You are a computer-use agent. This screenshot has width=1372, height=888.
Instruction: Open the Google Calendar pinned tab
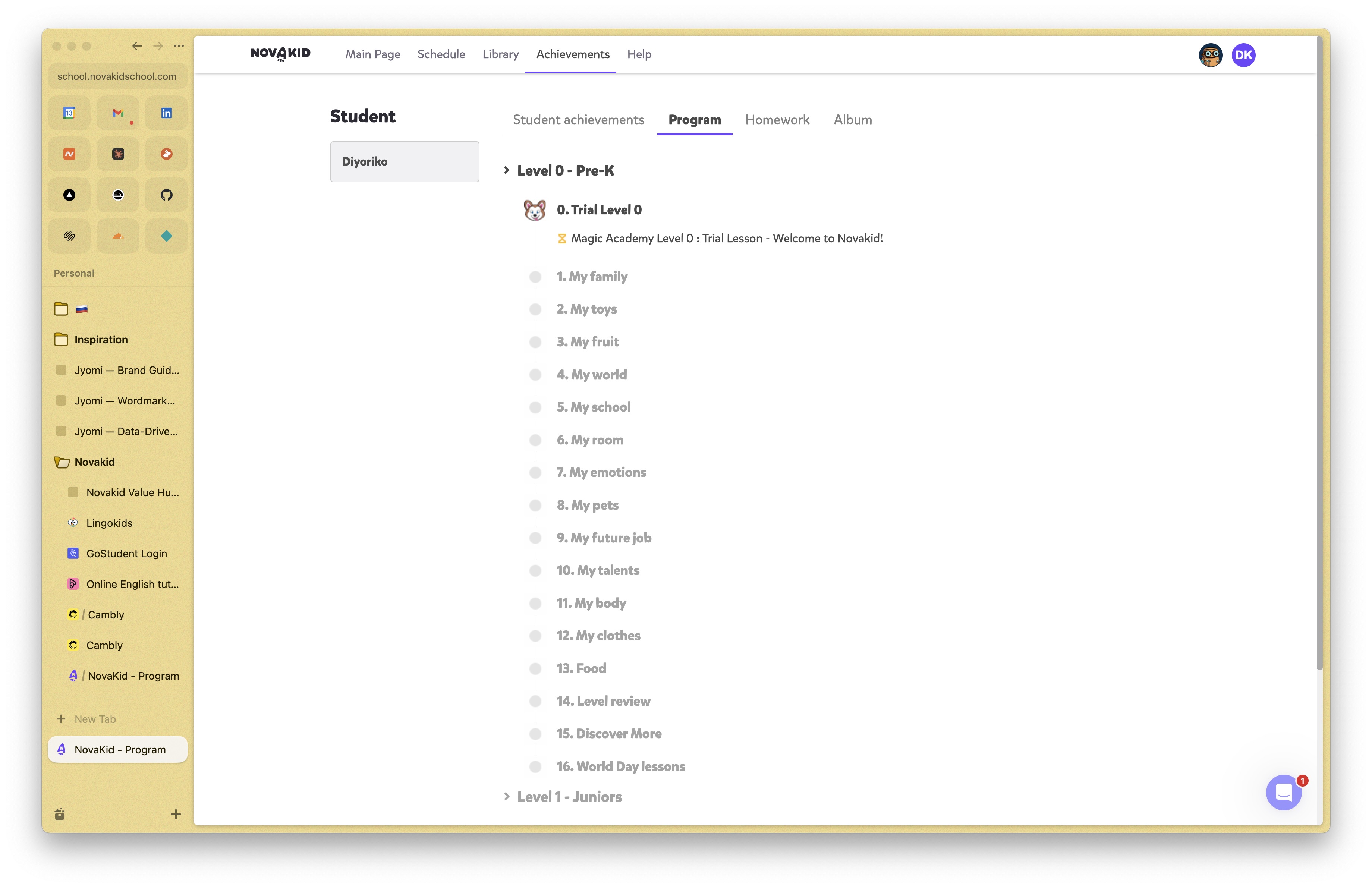point(69,113)
